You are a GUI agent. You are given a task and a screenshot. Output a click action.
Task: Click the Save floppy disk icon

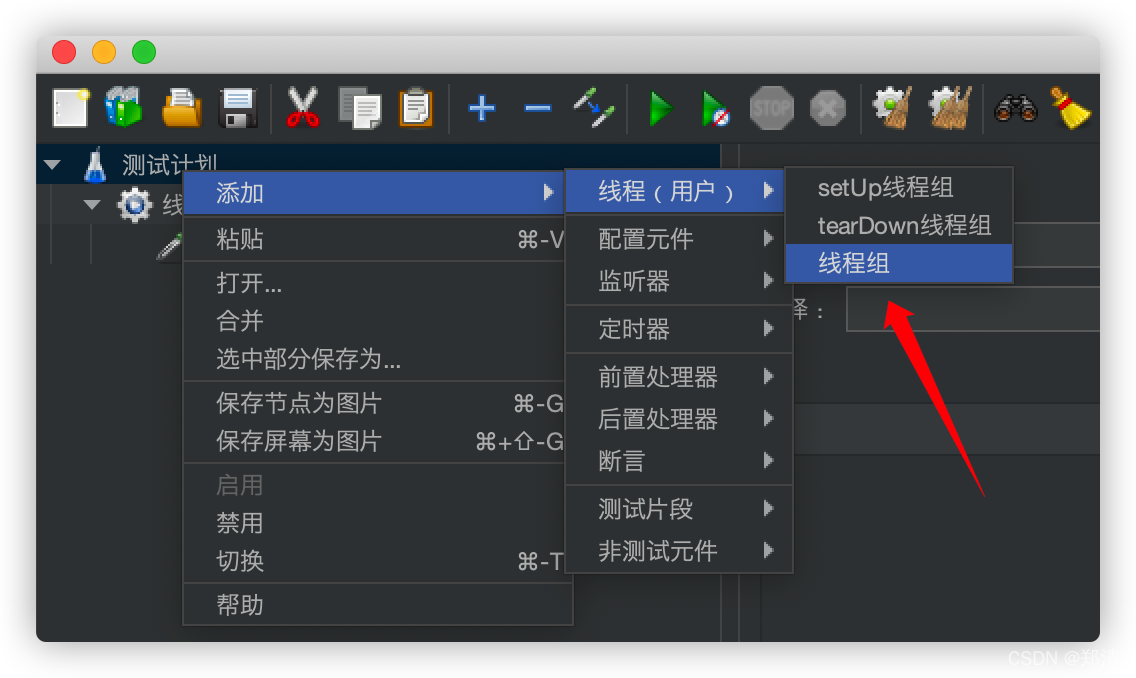pyautogui.click(x=238, y=109)
